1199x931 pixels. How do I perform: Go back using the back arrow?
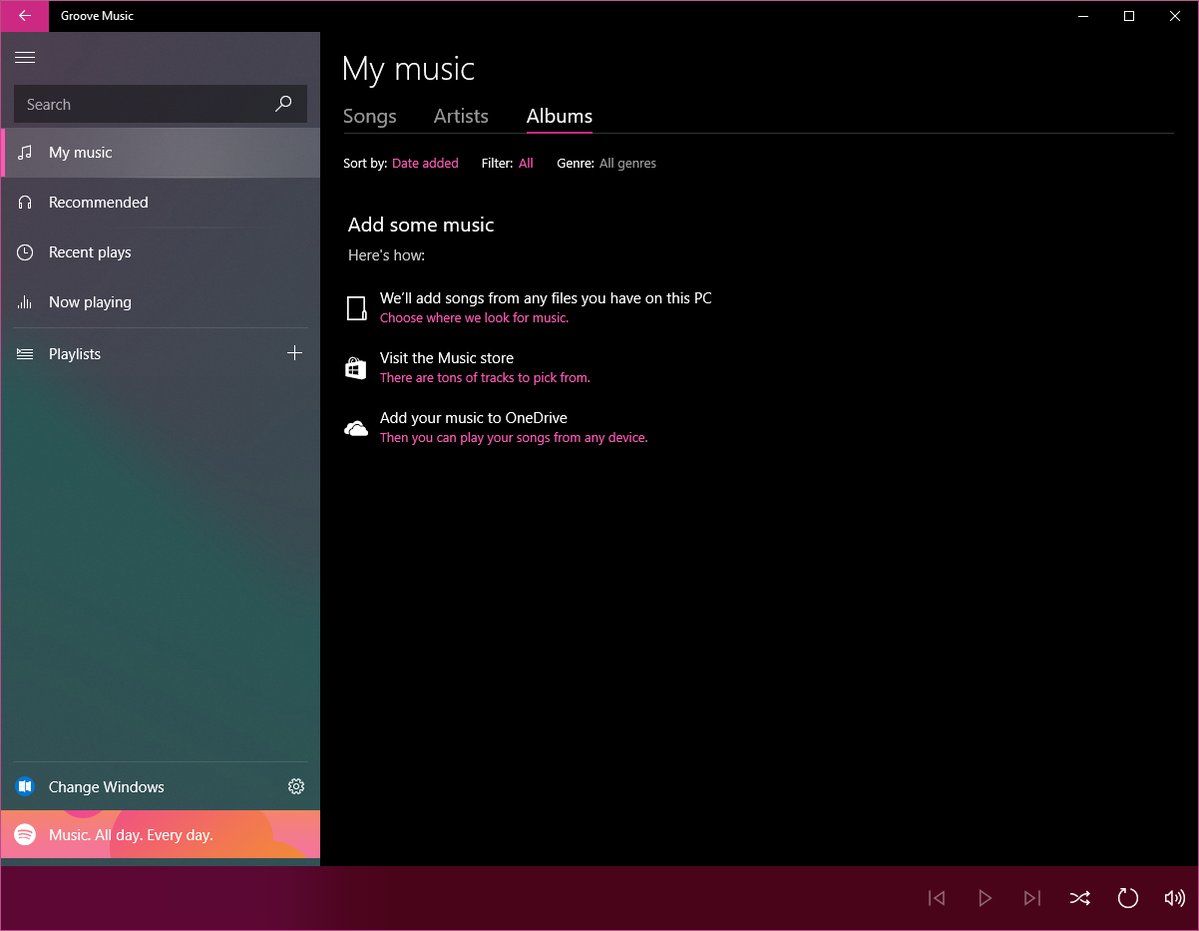click(24, 16)
